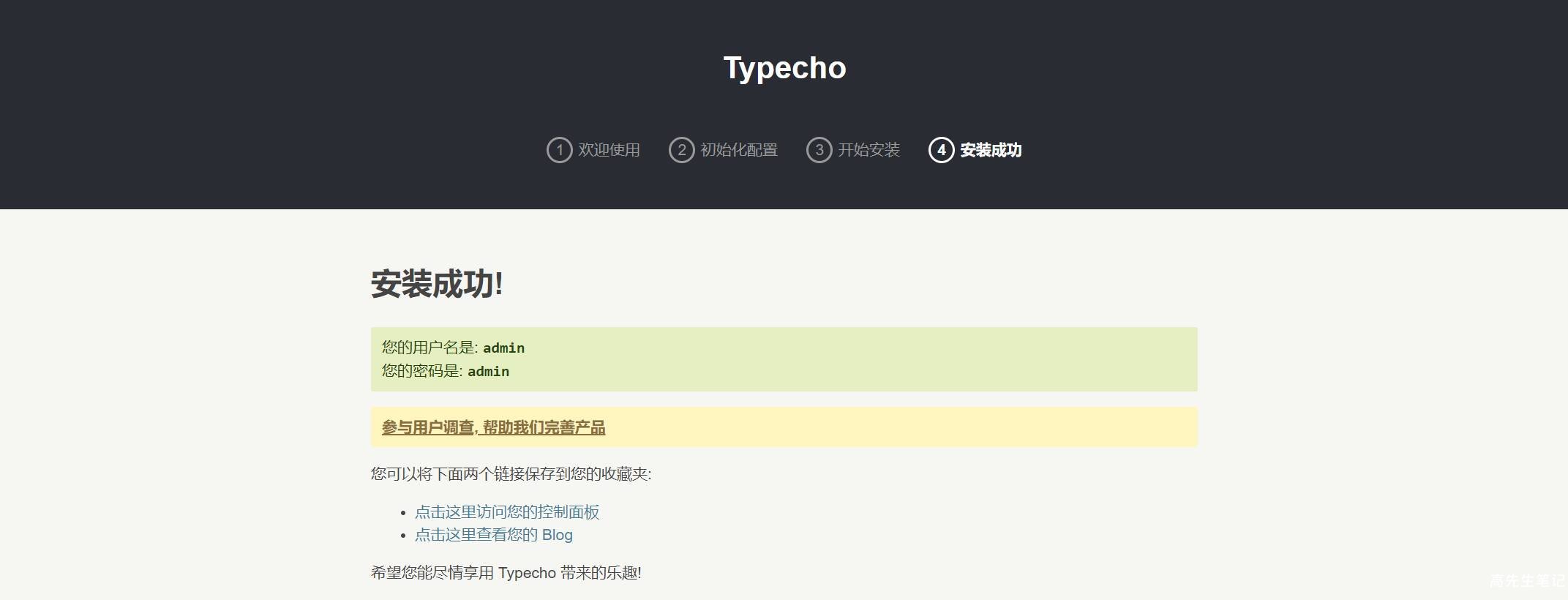Click the 您可以将下面两个链接保存到您的收藏夹 text
Viewport: 1568px width, 600px height.
511,474
